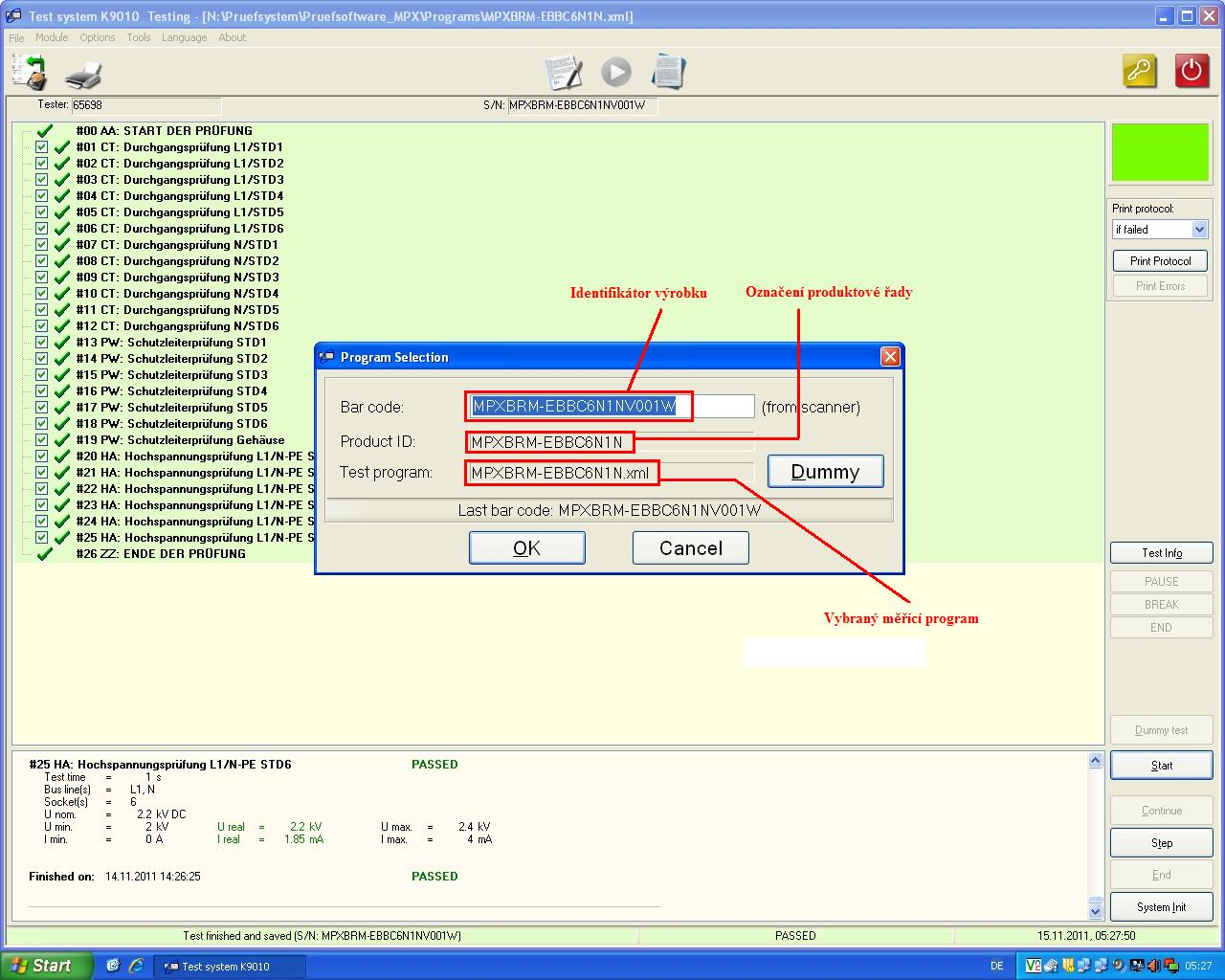
Task: Toggle checkbox for #10 CT Durchgangsprüfung N/STD4
Action: pyautogui.click(x=41, y=294)
